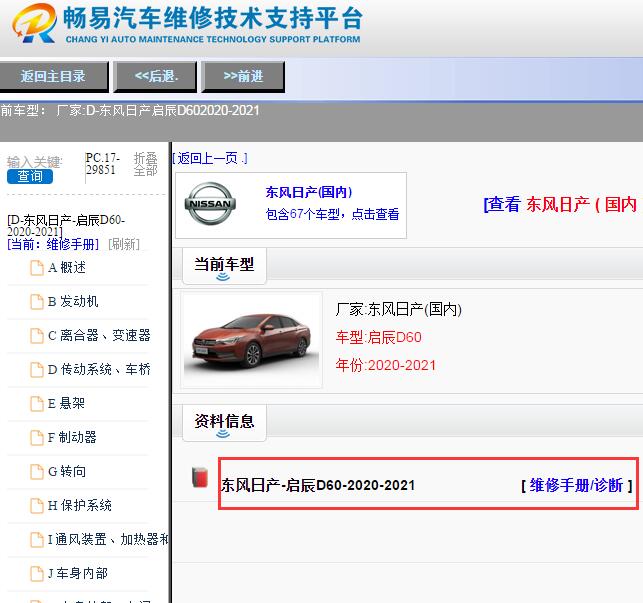Collapse all via 折叠全部

pyautogui.click(x=146, y=164)
